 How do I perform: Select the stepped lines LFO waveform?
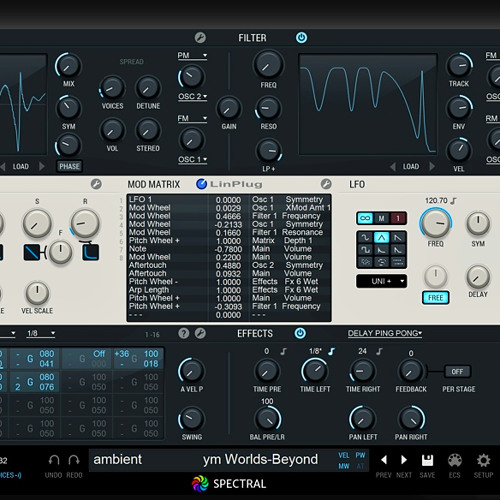click(x=398, y=262)
